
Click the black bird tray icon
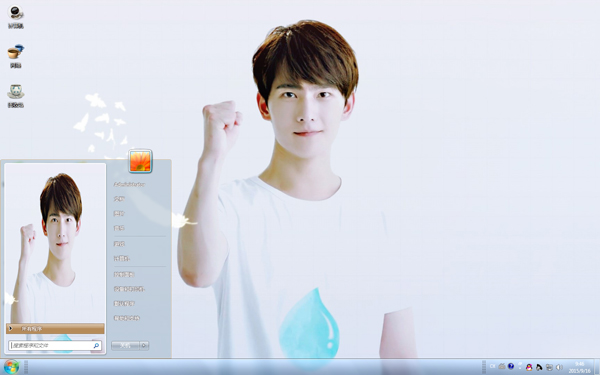[539, 367]
